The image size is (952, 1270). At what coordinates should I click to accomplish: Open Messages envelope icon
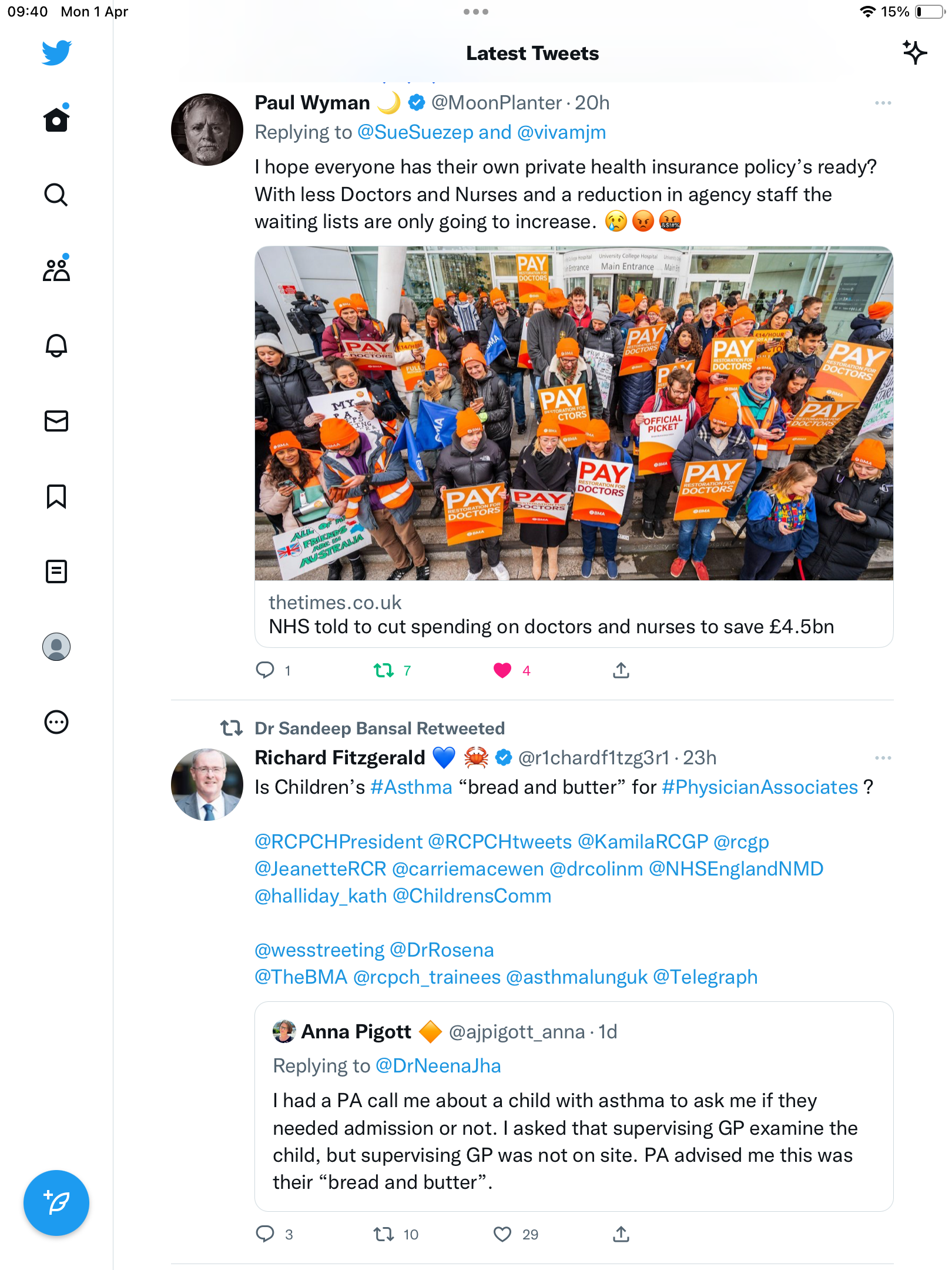[x=56, y=420]
